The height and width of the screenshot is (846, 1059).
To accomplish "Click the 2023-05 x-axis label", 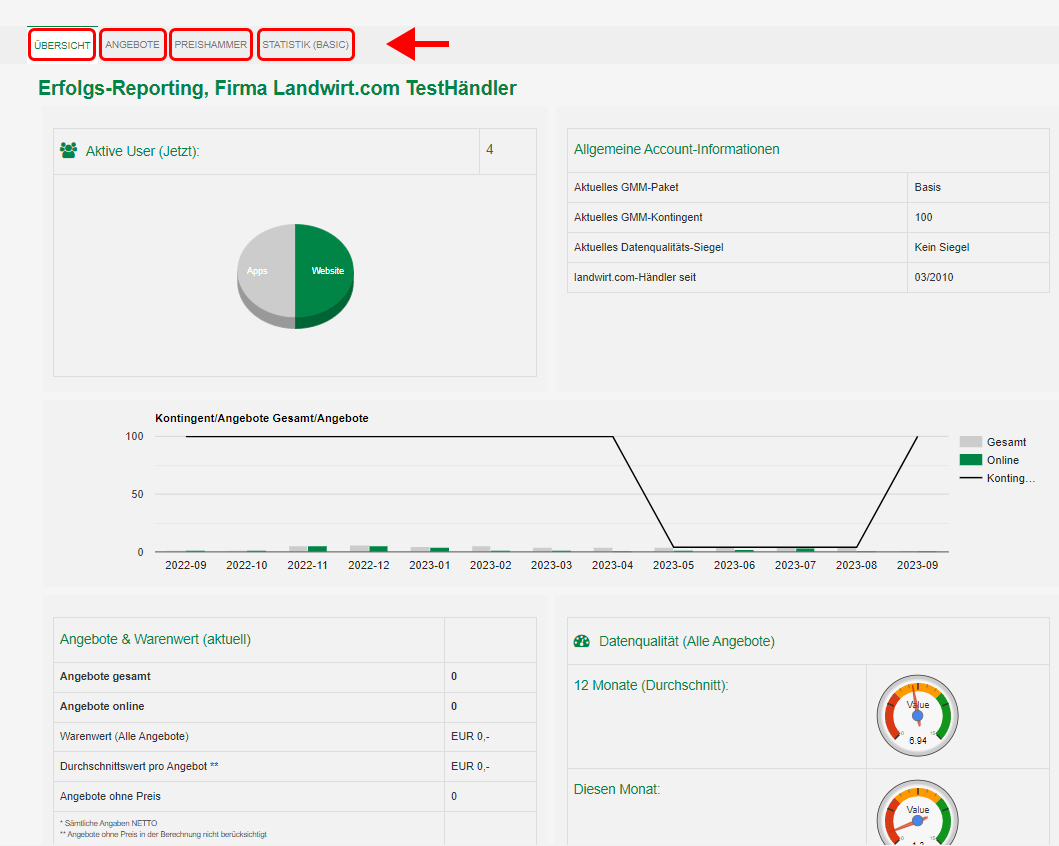I will point(673,565).
